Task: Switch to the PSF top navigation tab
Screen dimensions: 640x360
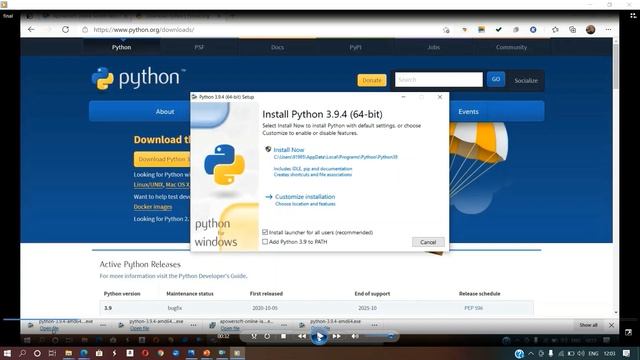Action: pos(199,47)
